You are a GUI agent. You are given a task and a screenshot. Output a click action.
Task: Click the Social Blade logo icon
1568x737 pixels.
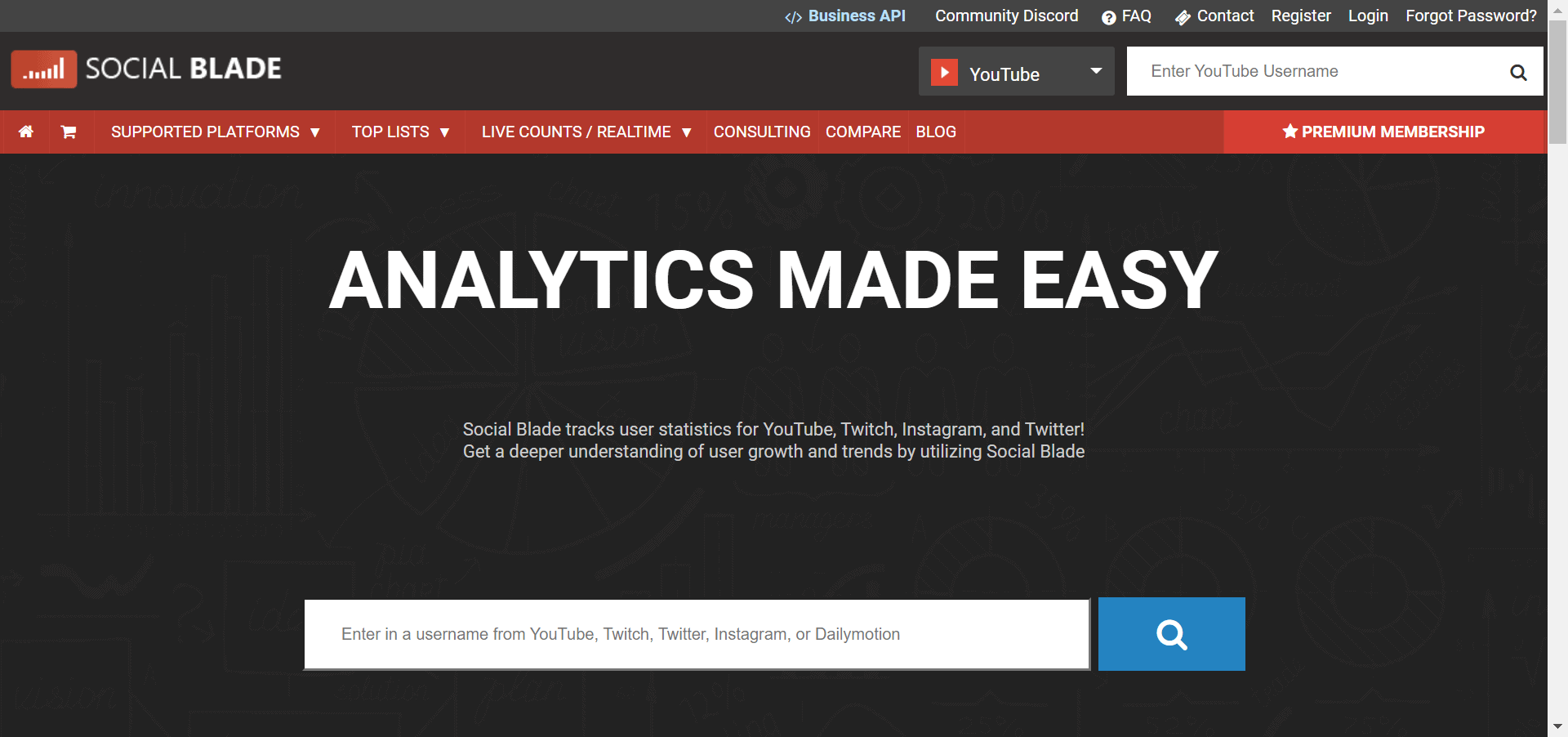click(x=44, y=69)
